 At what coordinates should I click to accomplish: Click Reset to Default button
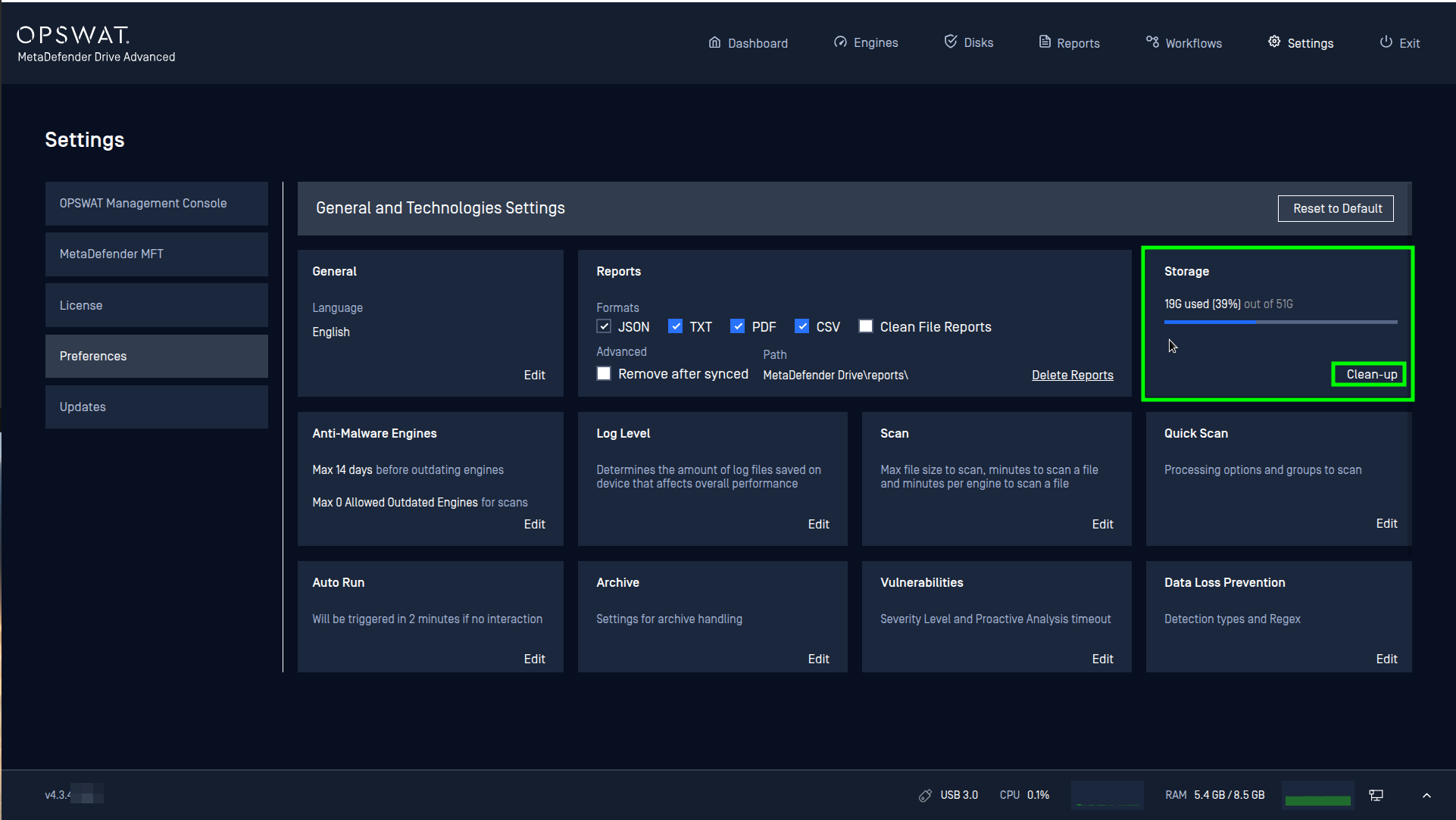(1337, 208)
